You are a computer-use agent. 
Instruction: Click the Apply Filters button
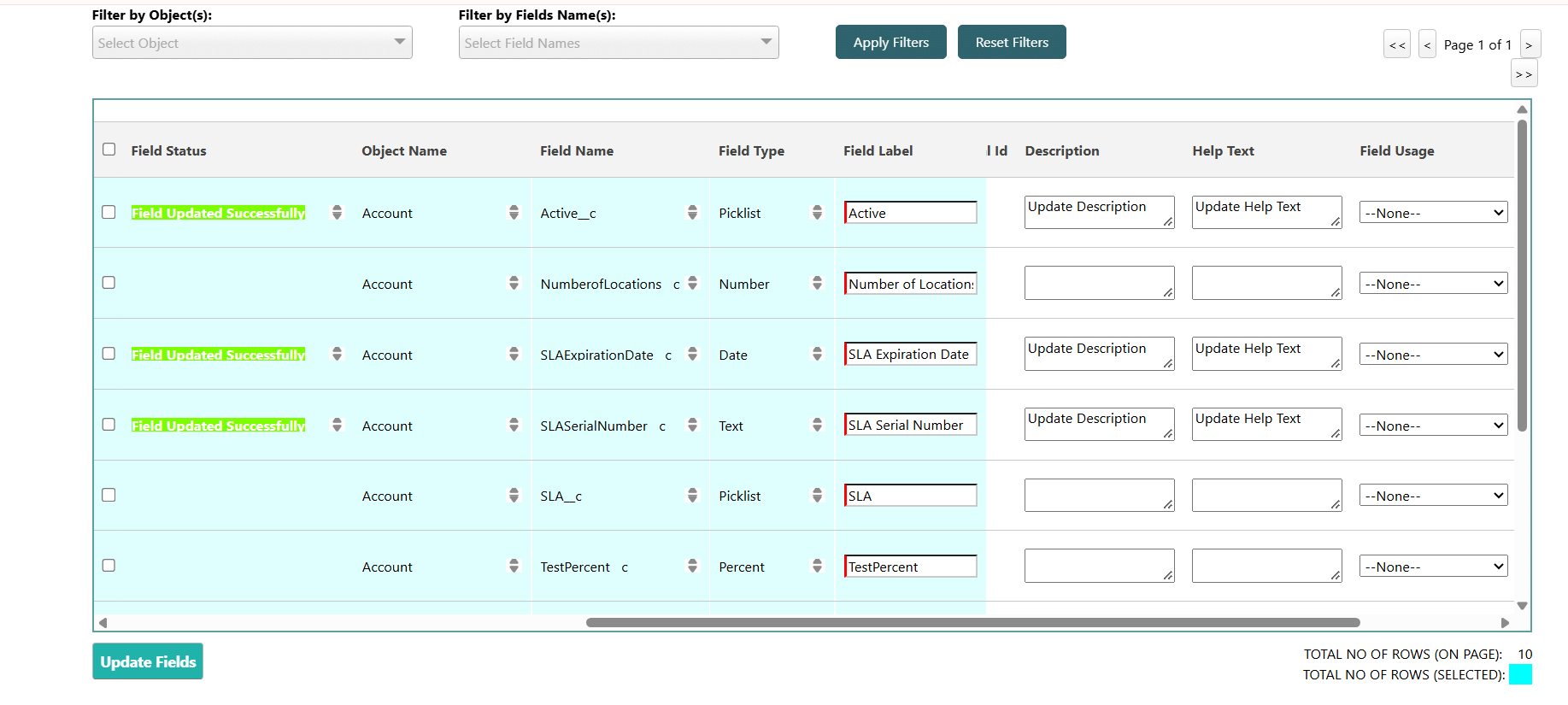[891, 42]
